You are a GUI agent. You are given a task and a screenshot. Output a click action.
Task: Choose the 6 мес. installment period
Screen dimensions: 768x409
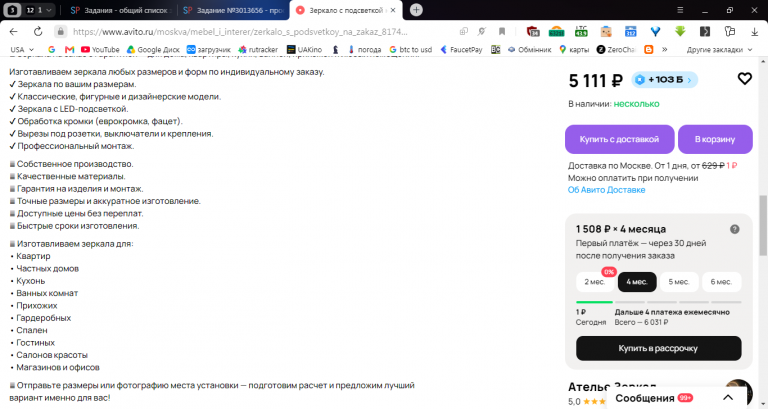720,282
